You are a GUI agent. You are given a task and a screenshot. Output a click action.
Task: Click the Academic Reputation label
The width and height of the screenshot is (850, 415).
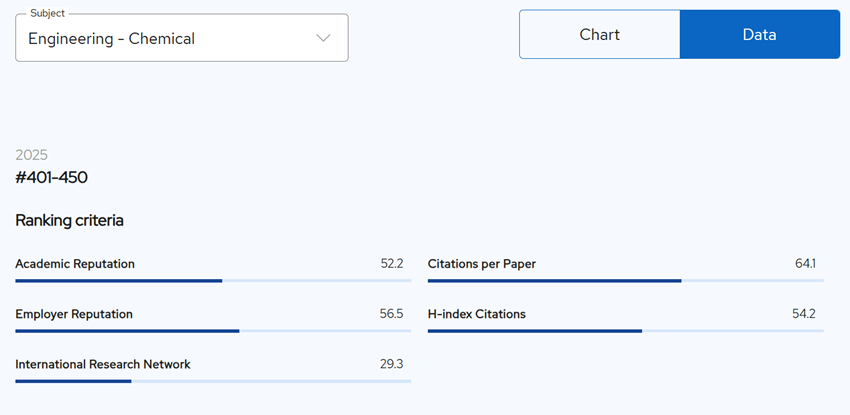coord(75,264)
